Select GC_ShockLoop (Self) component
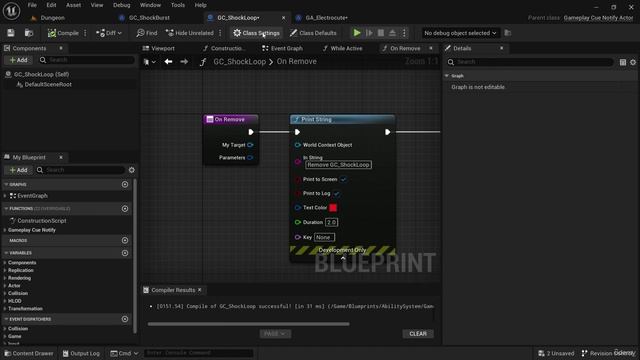Viewport: 640px width, 360px height. [x=41, y=74]
